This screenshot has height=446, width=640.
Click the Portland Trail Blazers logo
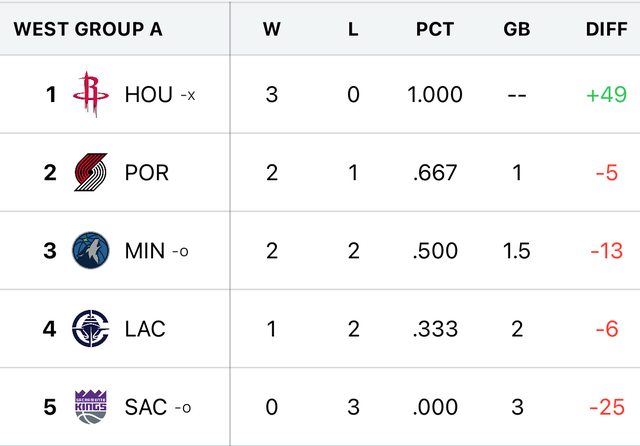click(x=92, y=173)
